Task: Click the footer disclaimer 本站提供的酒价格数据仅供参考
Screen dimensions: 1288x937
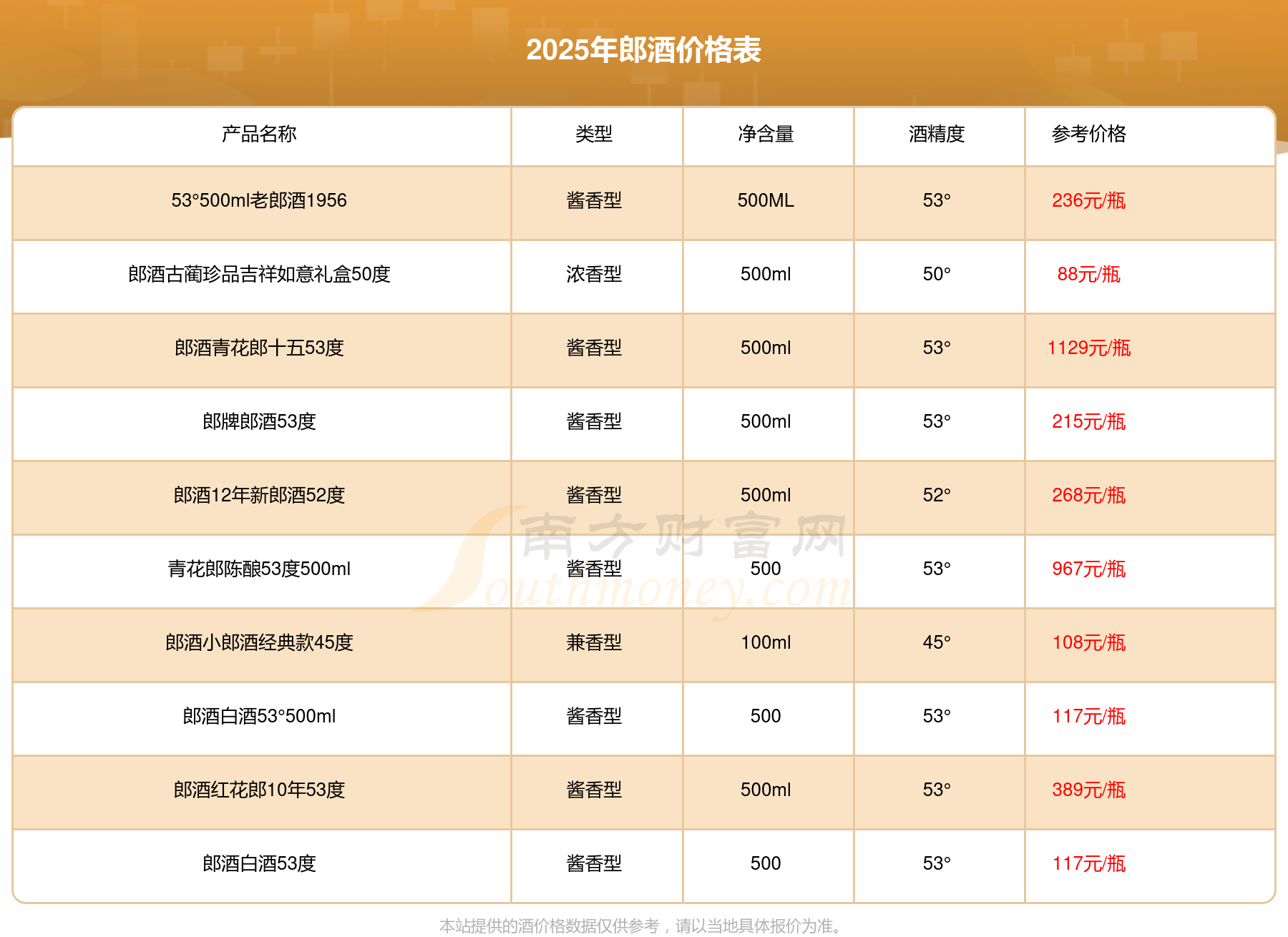Action: point(549,926)
